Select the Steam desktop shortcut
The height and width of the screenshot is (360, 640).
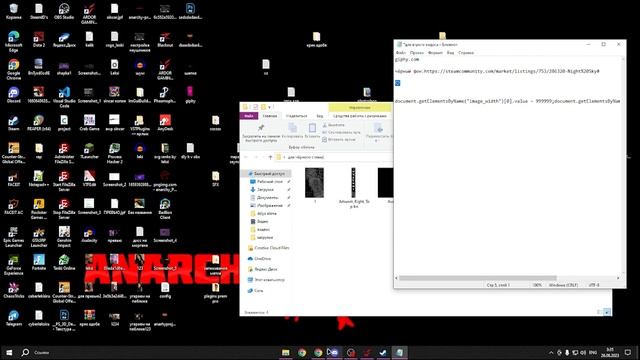coord(13,122)
